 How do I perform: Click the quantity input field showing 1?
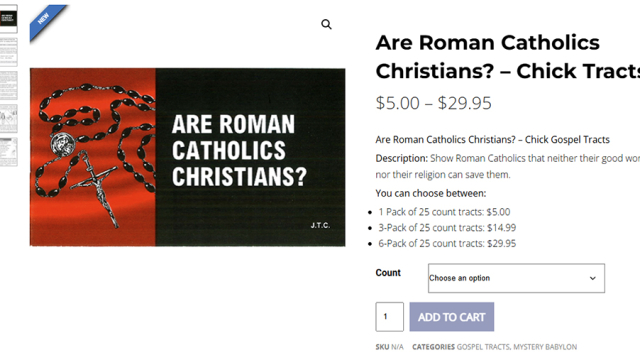point(389,317)
